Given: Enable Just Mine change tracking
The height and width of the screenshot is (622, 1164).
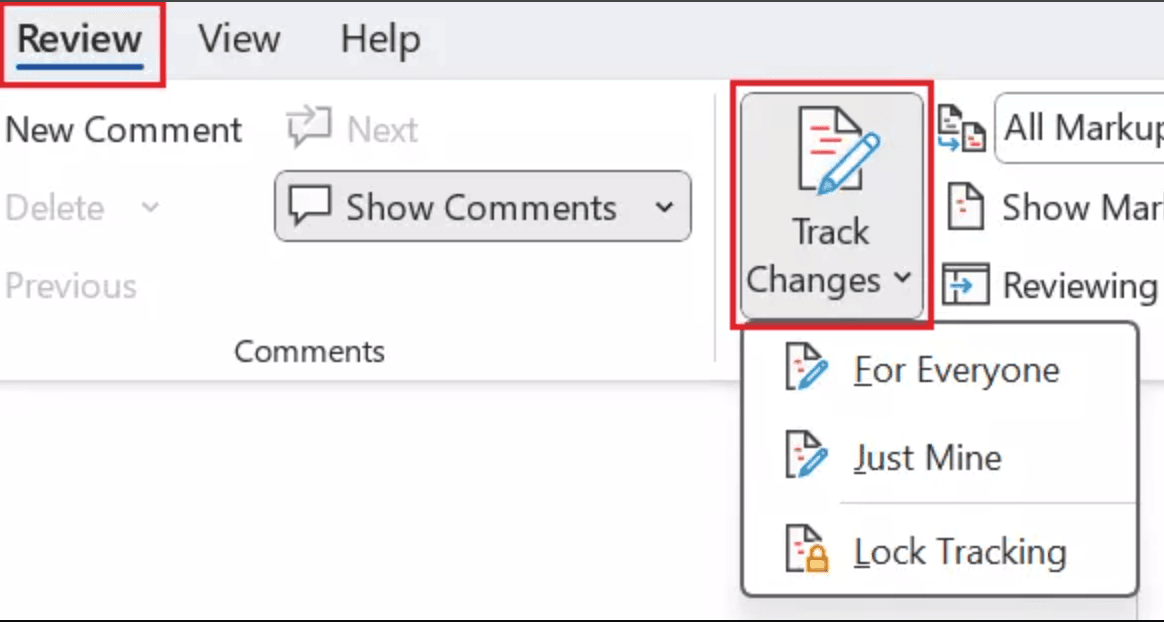Looking at the screenshot, I should (x=927, y=457).
